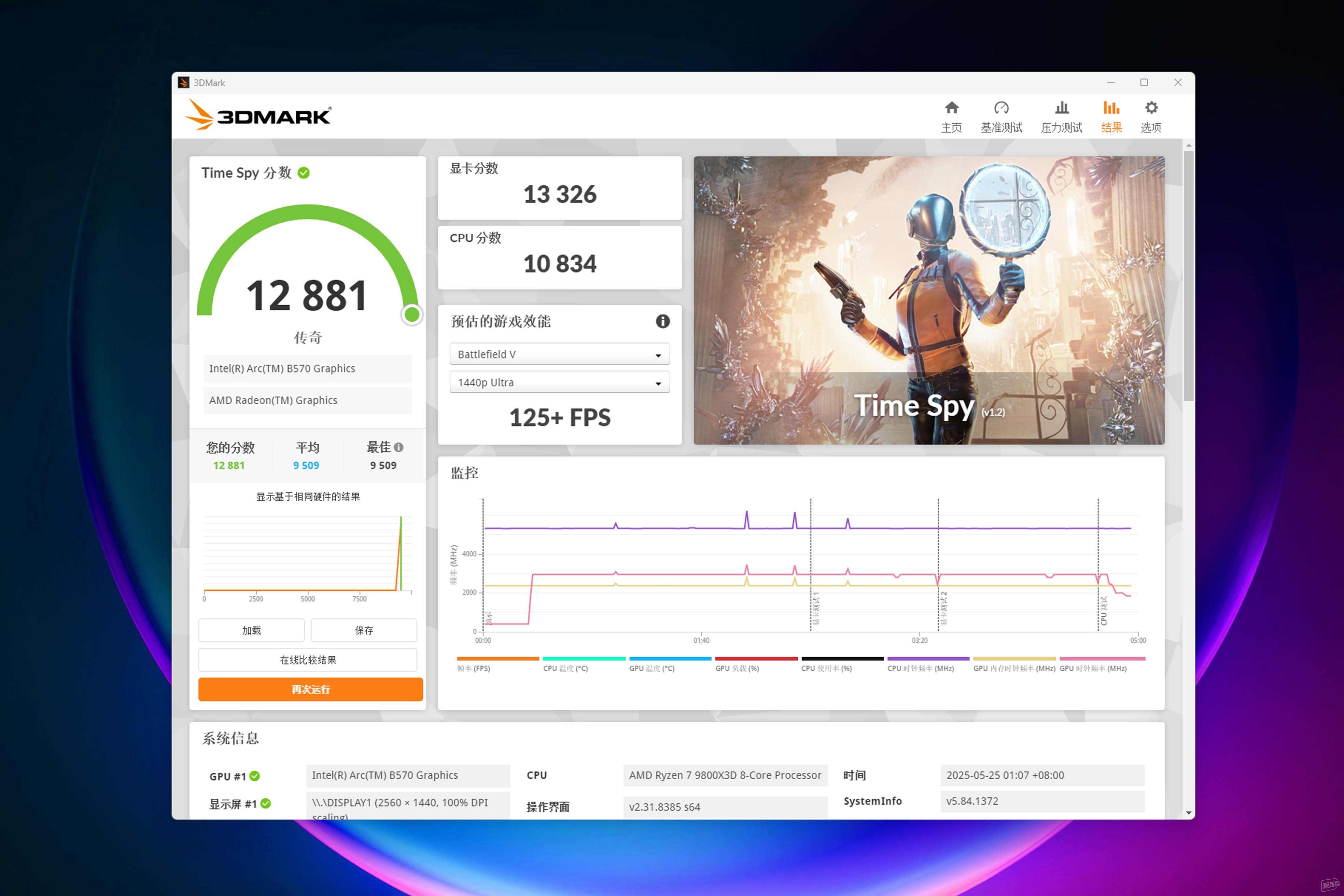Click green check next to GPU #1

[255, 776]
